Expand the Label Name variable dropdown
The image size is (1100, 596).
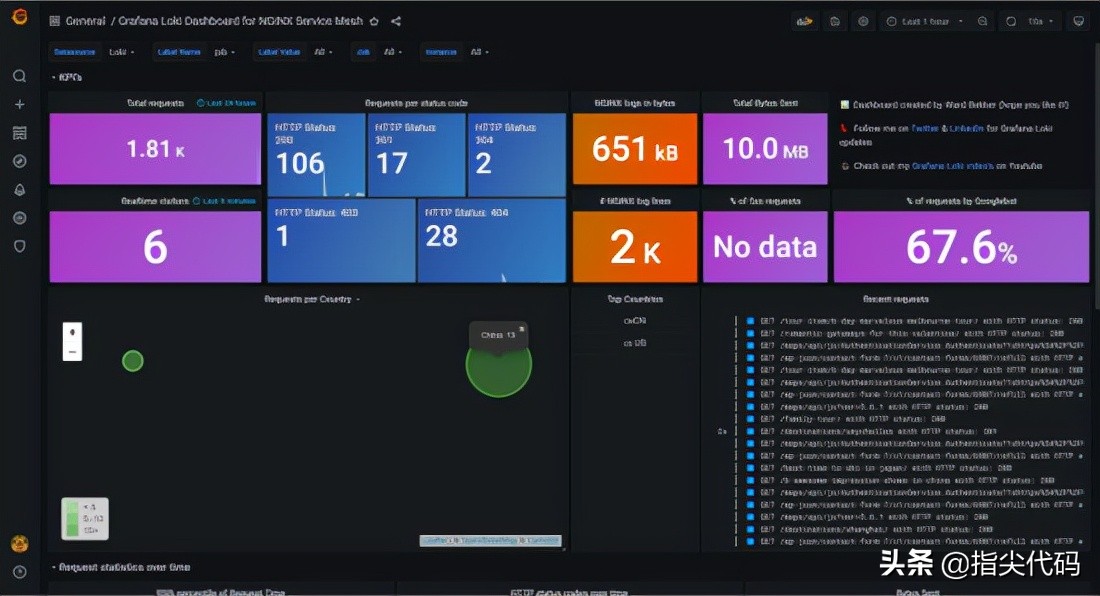click(224, 52)
